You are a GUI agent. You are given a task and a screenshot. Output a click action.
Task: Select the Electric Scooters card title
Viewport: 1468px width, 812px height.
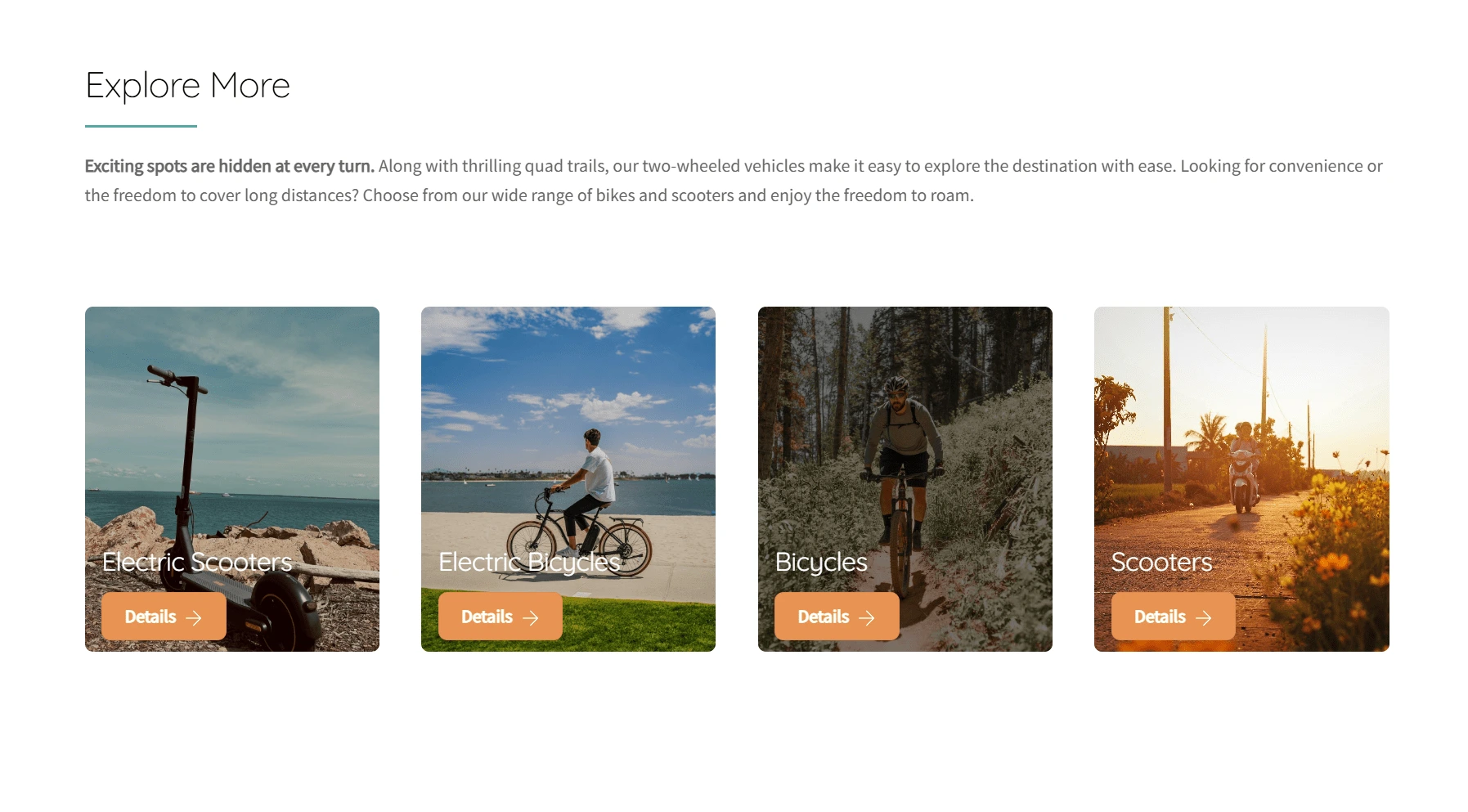197,562
